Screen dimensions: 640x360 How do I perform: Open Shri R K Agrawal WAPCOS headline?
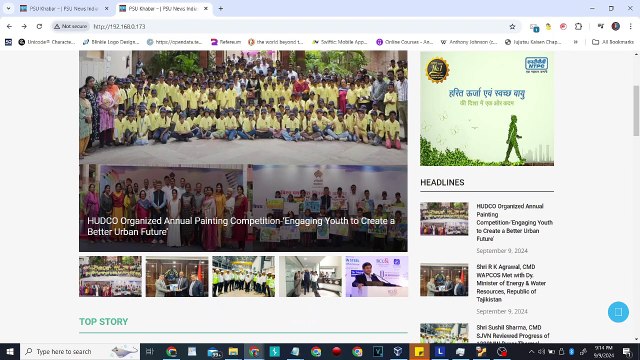click(x=511, y=283)
